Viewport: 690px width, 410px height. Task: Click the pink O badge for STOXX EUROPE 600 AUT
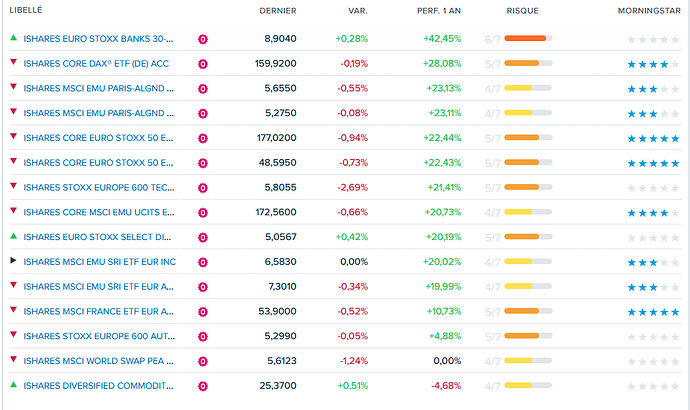tap(202, 337)
